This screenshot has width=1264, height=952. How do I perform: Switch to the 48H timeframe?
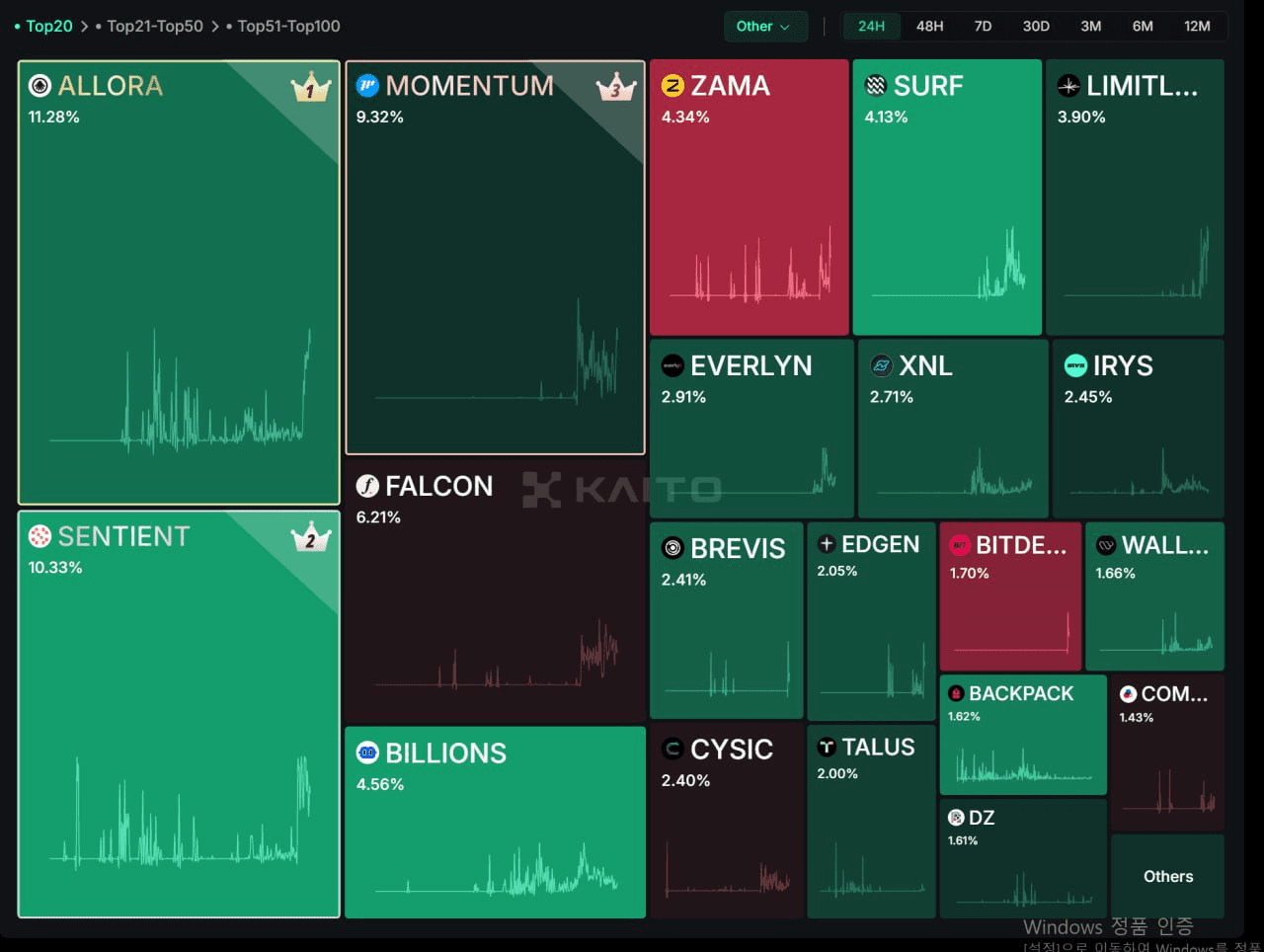[x=929, y=27]
